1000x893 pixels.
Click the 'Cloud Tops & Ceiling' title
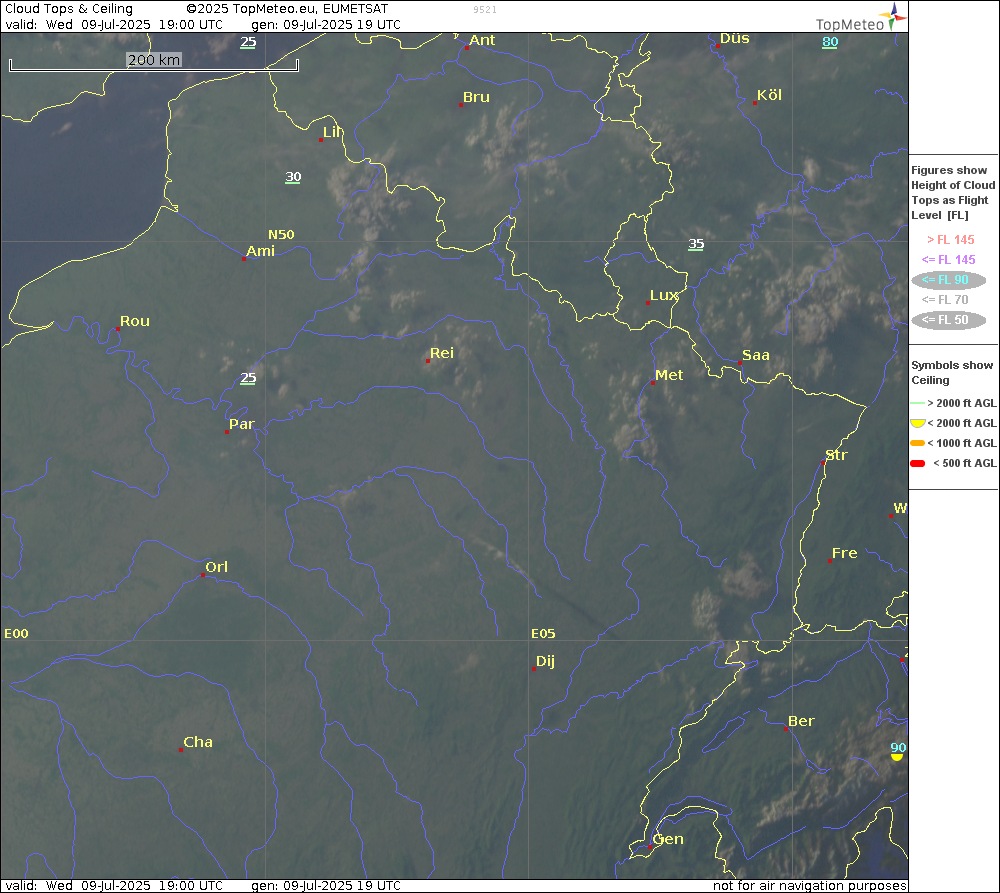(69, 9)
